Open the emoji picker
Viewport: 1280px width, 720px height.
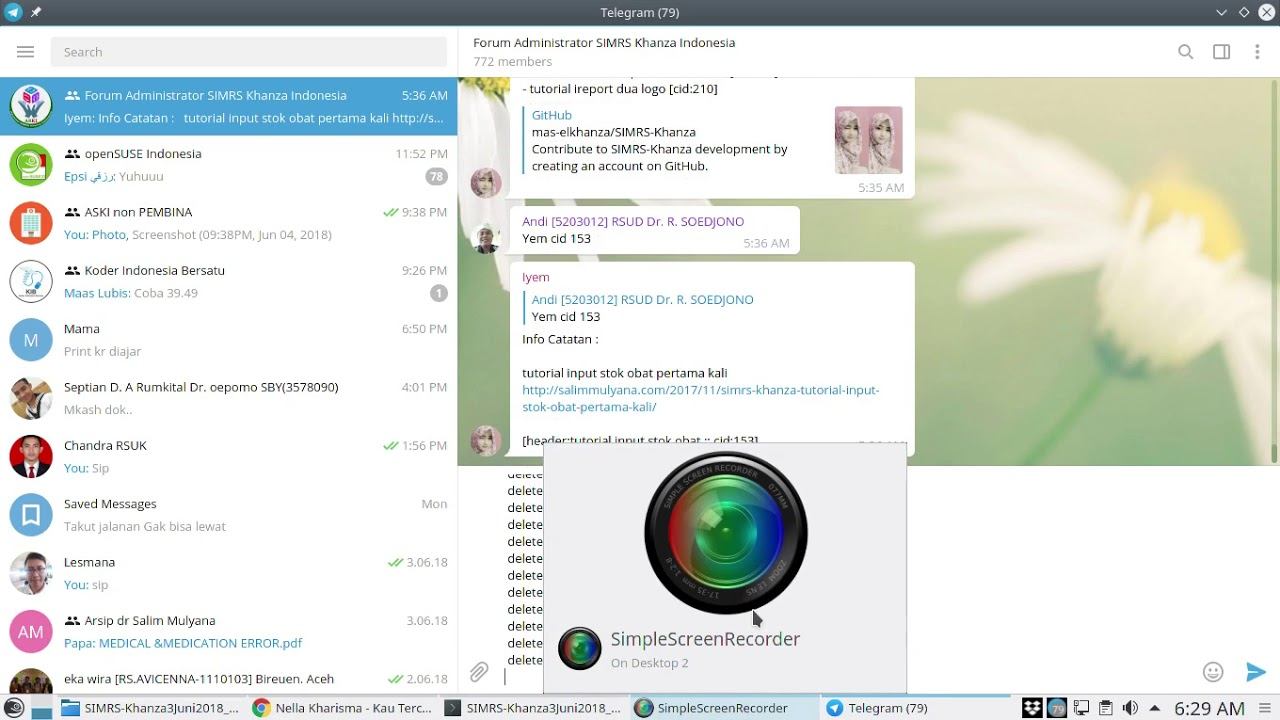coord(1213,672)
